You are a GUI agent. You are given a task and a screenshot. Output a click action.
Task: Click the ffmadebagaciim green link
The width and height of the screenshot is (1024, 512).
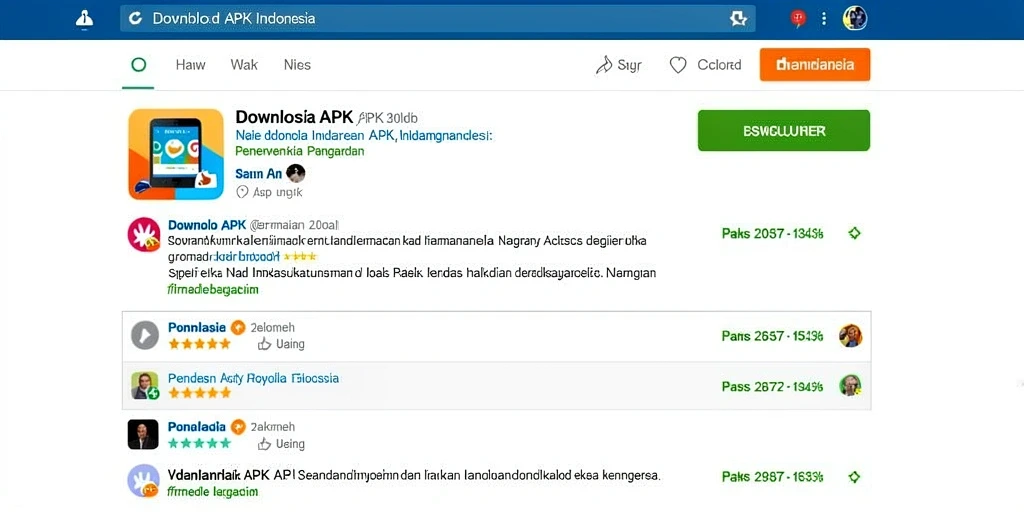[213, 289]
